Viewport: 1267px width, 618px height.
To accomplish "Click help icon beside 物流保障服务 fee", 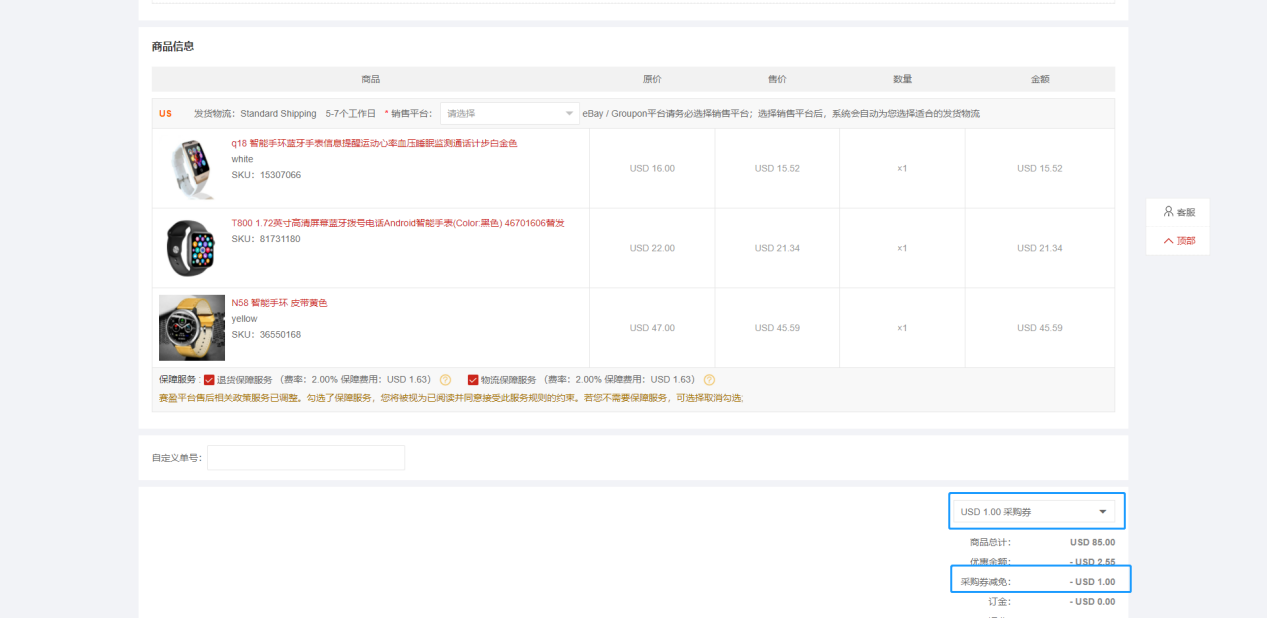I will pyautogui.click(x=709, y=380).
